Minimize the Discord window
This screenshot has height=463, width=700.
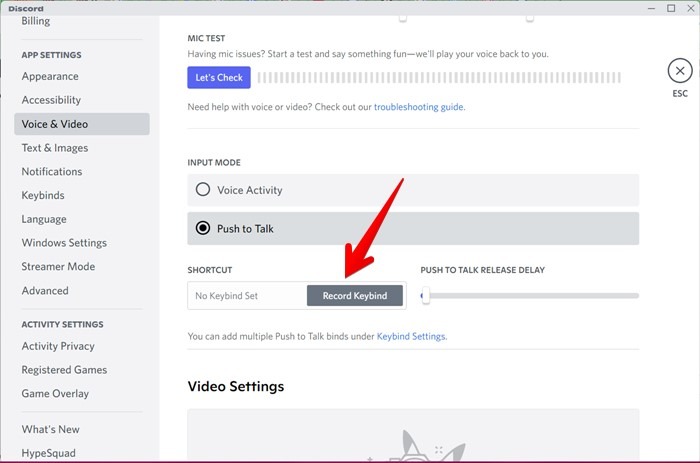point(651,8)
